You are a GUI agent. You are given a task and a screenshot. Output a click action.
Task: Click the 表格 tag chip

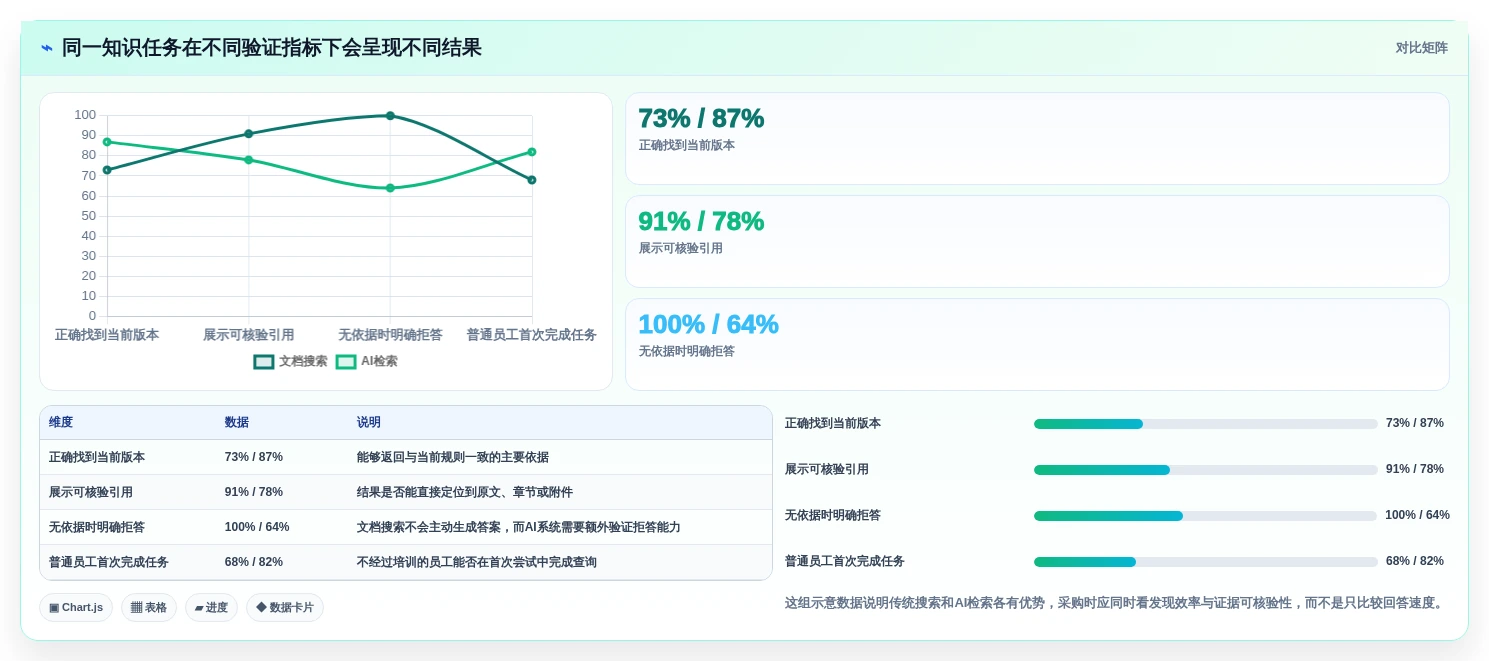tap(149, 607)
